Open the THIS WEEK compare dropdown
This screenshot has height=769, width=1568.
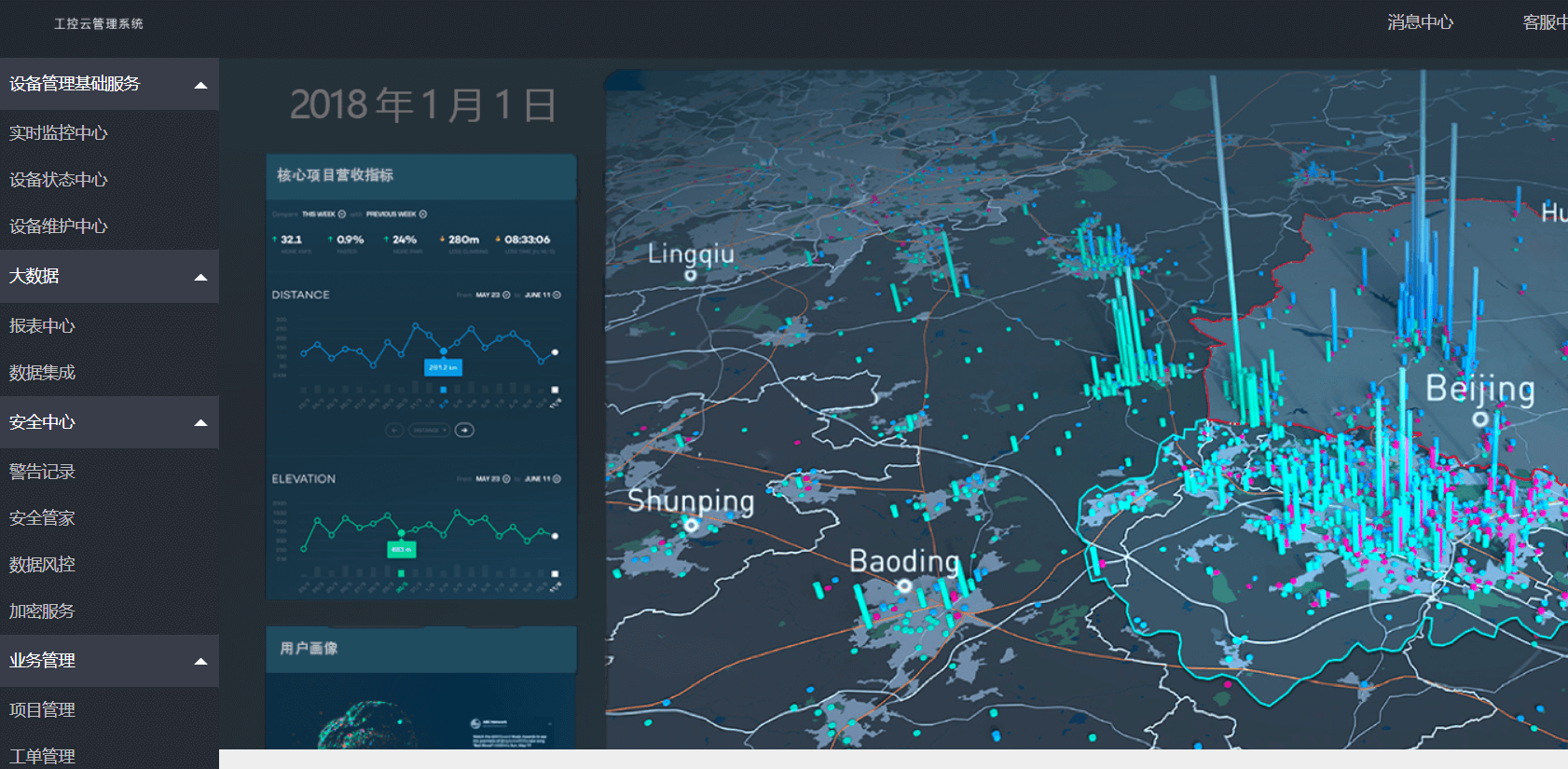click(323, 214)
